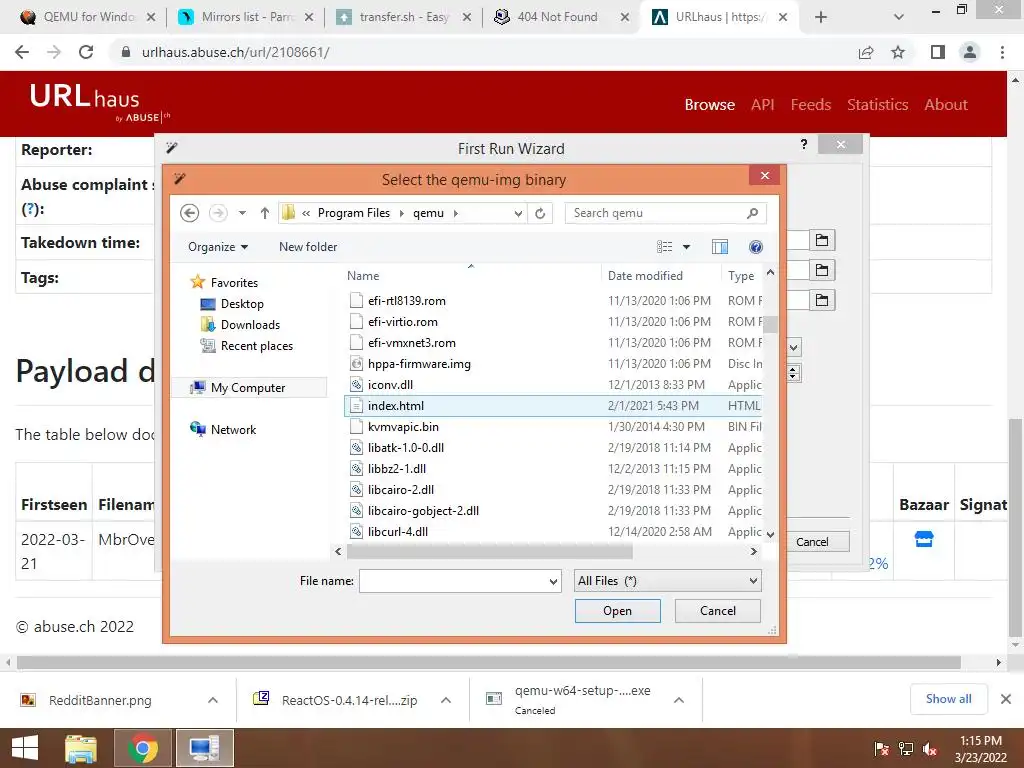Click Chrome reload page button
Viewport: 1024px width, 768px height.
(86, 52)
